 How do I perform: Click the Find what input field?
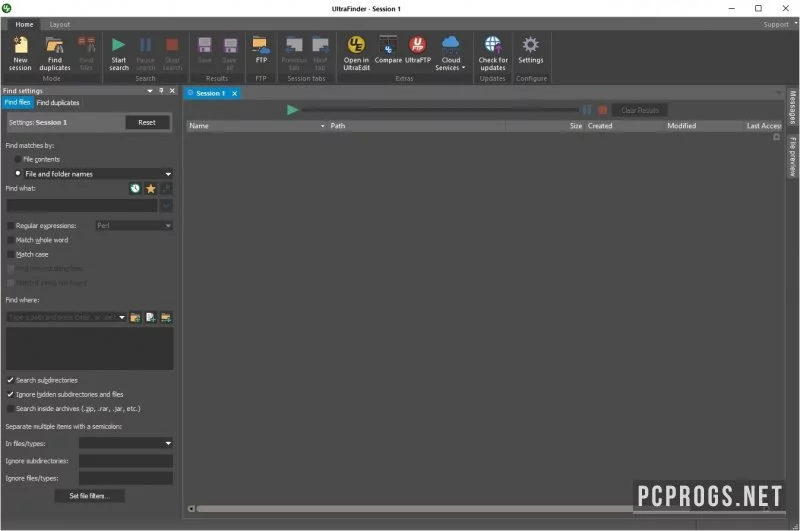pyautogui.click(x=82, y=206)
